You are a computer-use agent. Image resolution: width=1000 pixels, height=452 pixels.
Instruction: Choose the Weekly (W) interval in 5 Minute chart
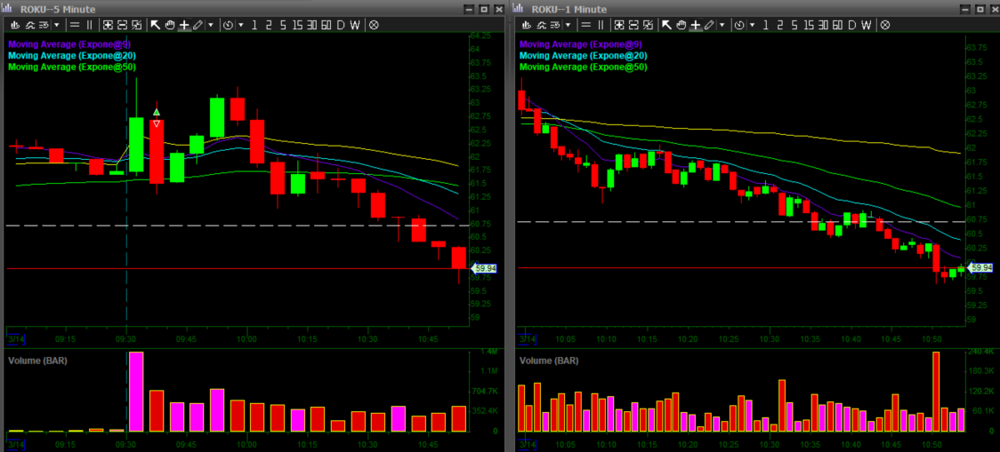click(x=354, y=24)
